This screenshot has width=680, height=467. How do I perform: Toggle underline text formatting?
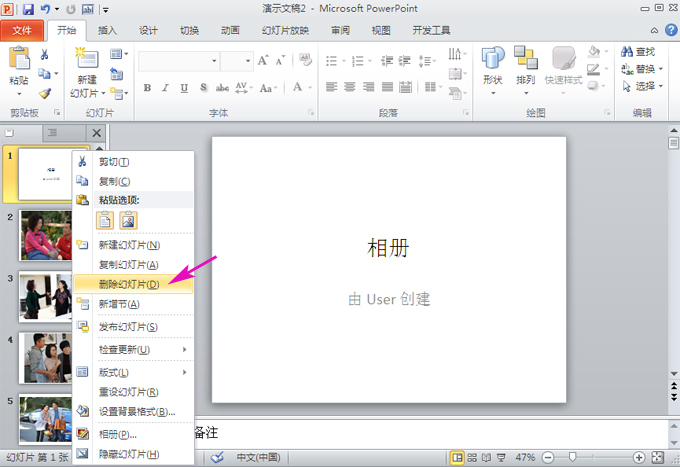184,88
